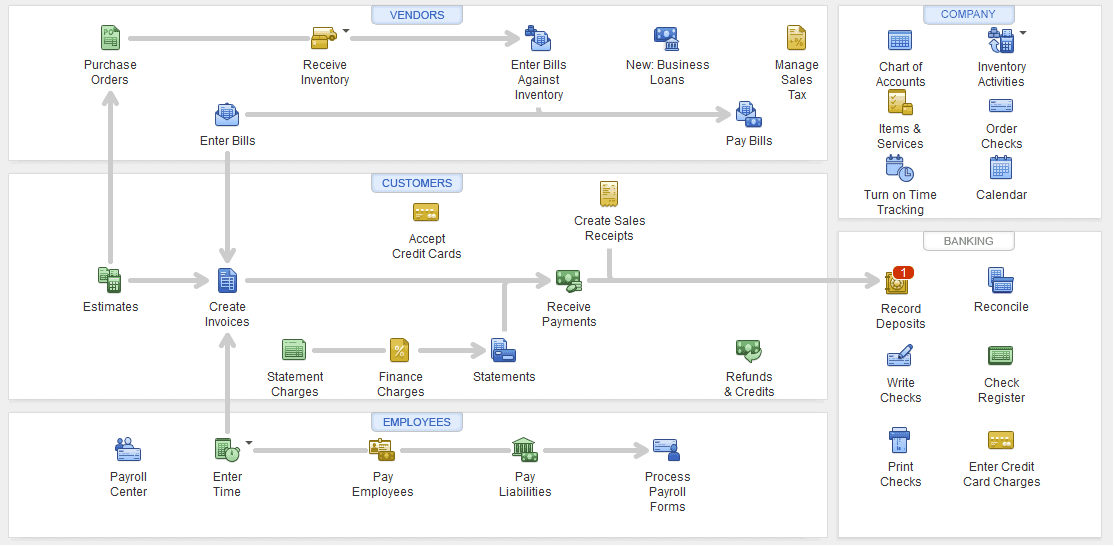Expand the Receive Inventory dropdown arrow
Viewport: 1114px width, 546px height.
tap(346, 31)
